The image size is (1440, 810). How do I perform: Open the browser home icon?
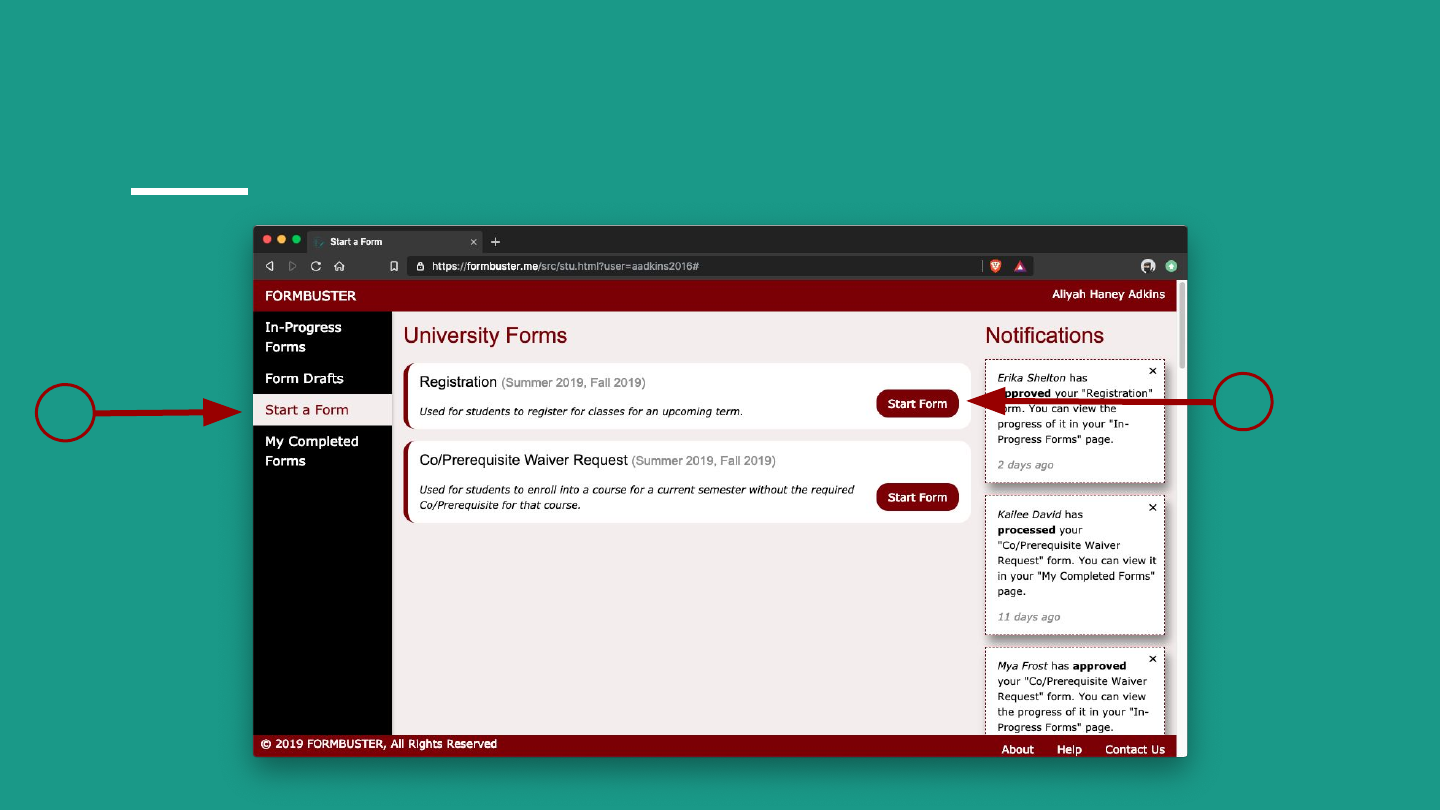click(339, 266)
